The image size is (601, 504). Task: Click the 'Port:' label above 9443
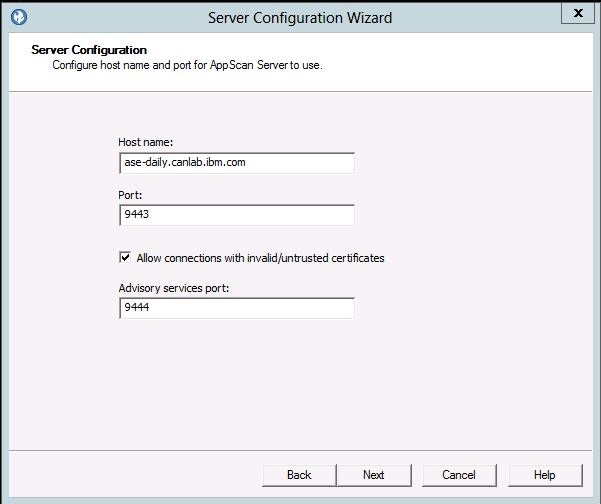click(130, 195)
